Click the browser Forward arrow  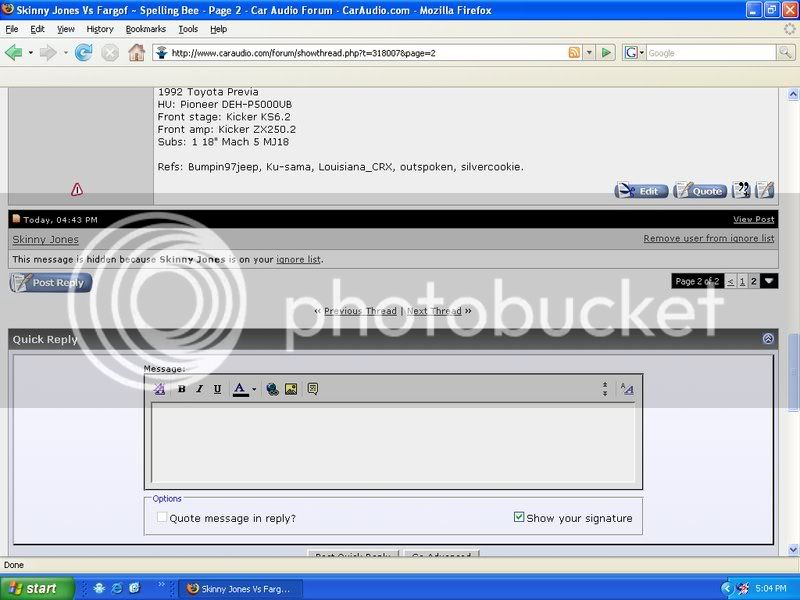click(48, 52)
